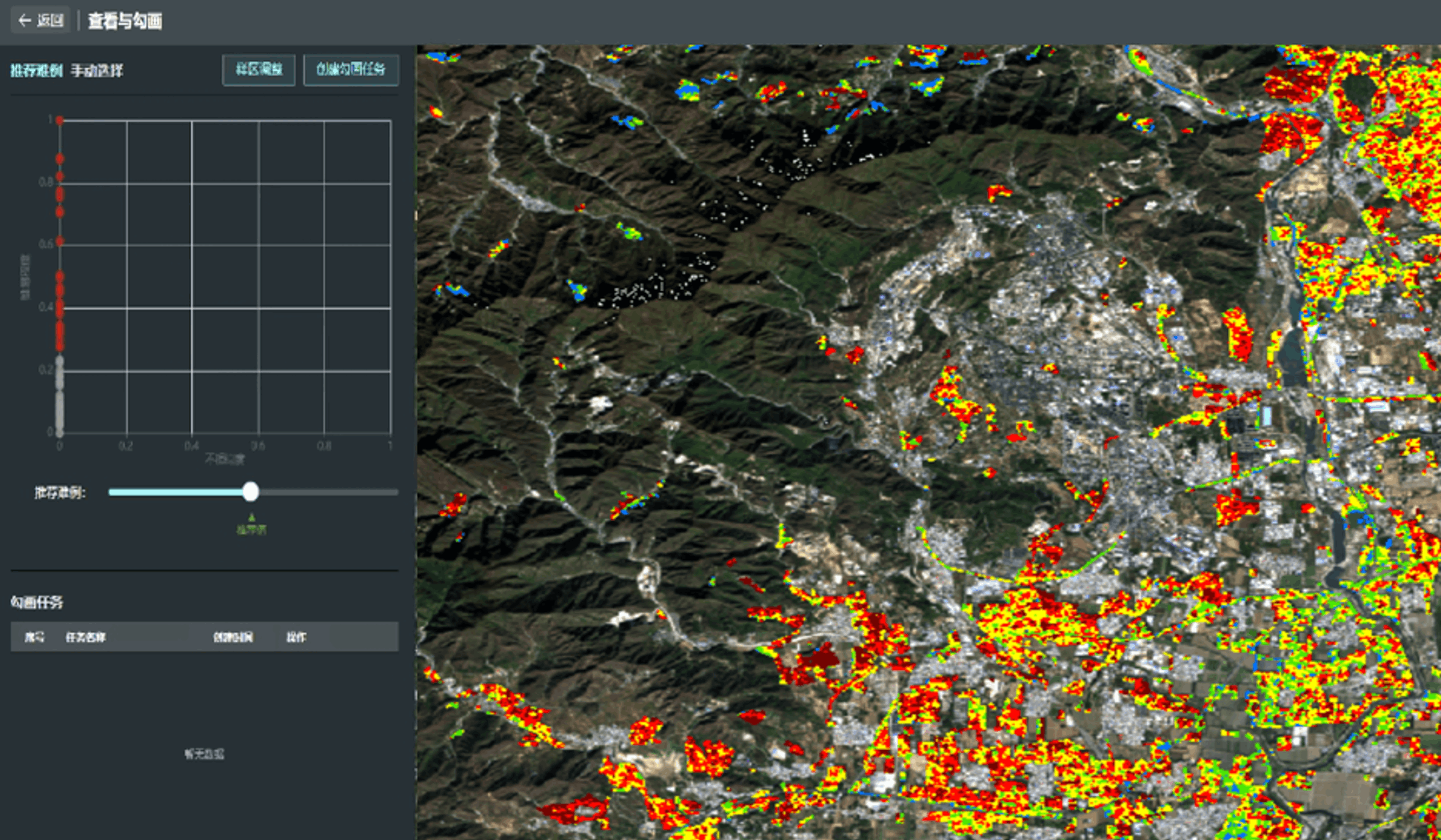Click the 暂无数据 empty table placeholder

tap(204, 754)
